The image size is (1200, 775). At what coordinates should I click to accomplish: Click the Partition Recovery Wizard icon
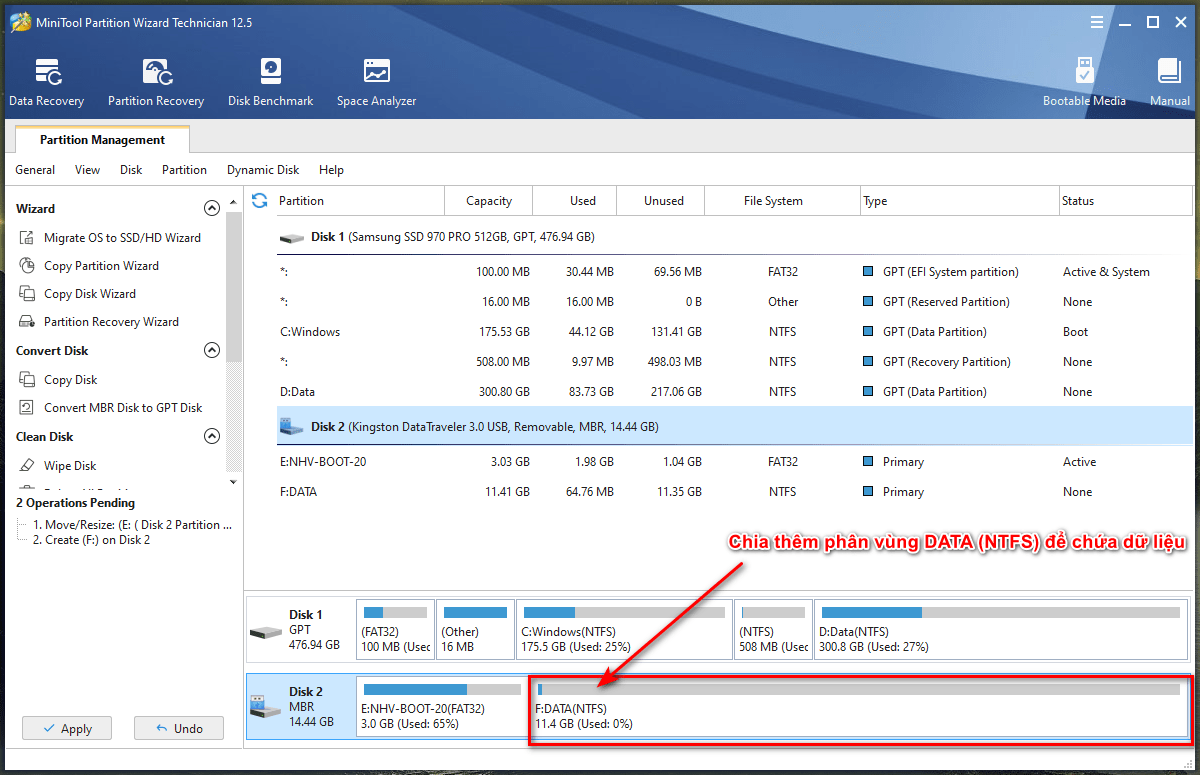[x=27, y=322]
